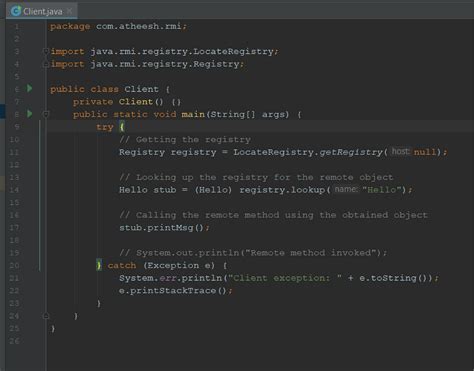Screen dimensions: 474x371
Task: Click line number 11 in the gutter
Action: point(14,152)
